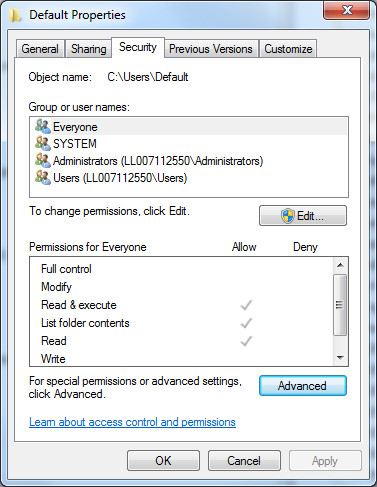Click Allow checkmark for Read & execute

coord(246,305)
